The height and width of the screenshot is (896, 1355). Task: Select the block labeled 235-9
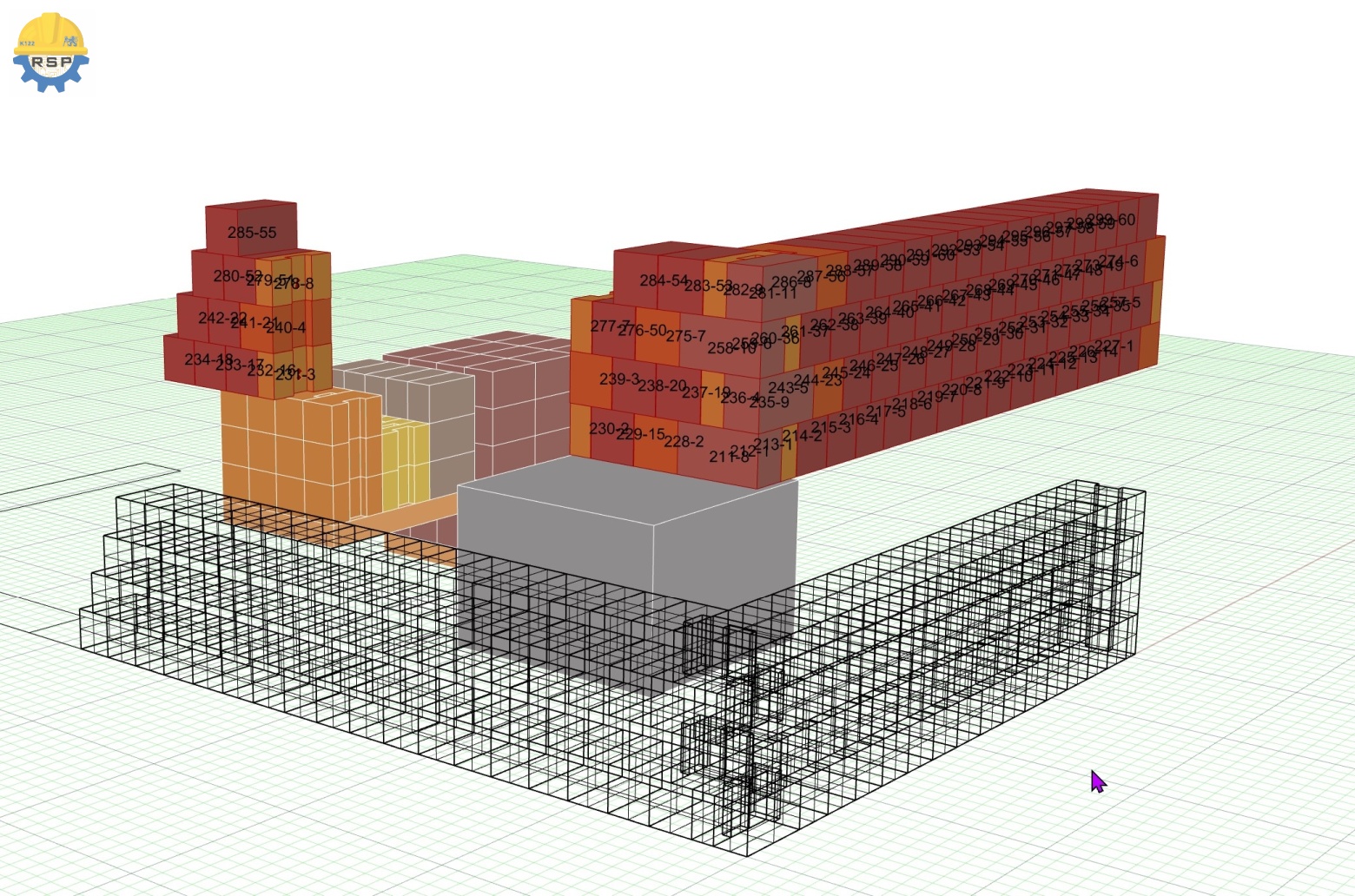[x=769, y=403]
